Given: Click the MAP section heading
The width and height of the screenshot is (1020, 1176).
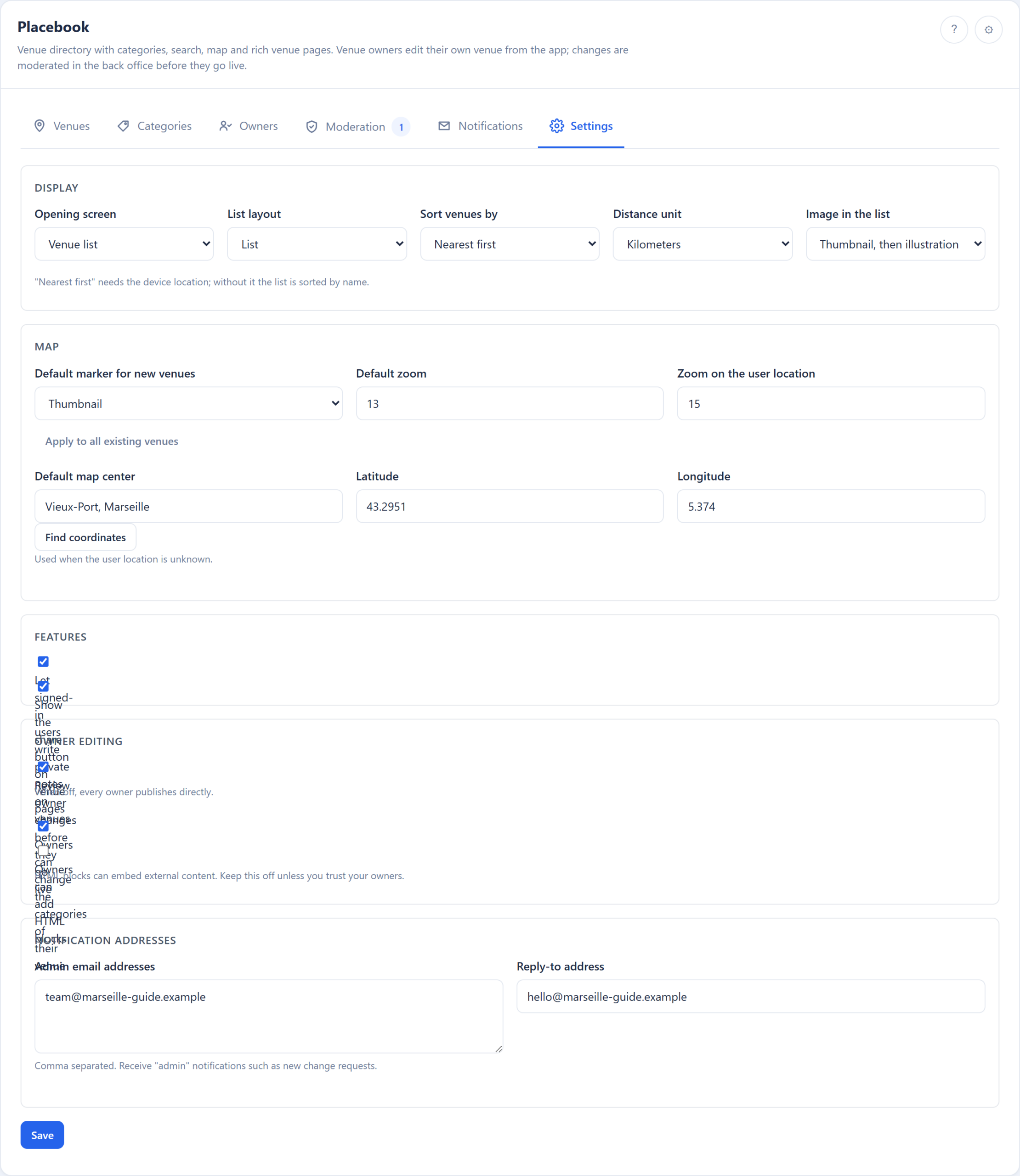Looking at the screenshot, I should pyautogui.click(x=47, y=346).
